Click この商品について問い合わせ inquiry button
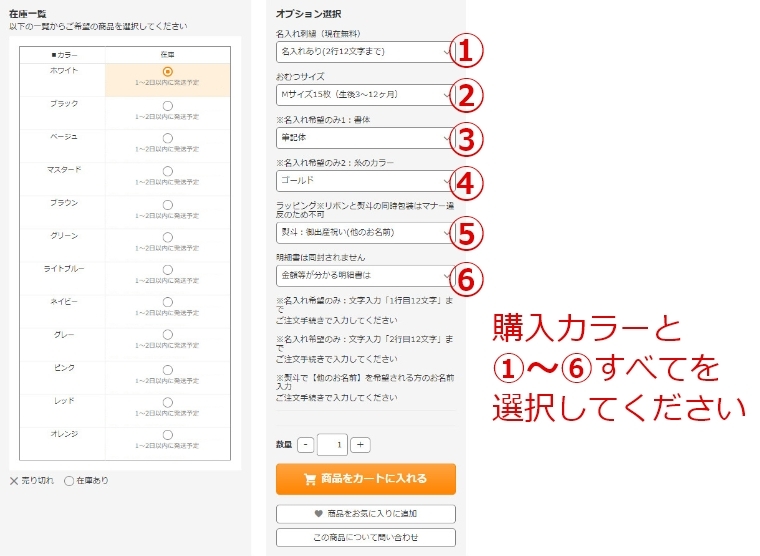 tap(366, 538)
